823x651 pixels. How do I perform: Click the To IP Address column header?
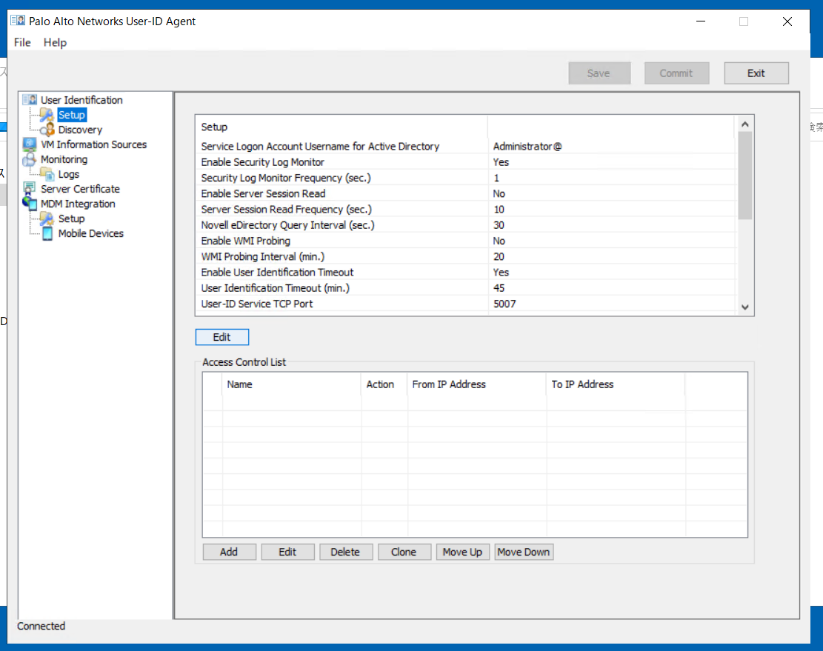[x=616, y=384]
